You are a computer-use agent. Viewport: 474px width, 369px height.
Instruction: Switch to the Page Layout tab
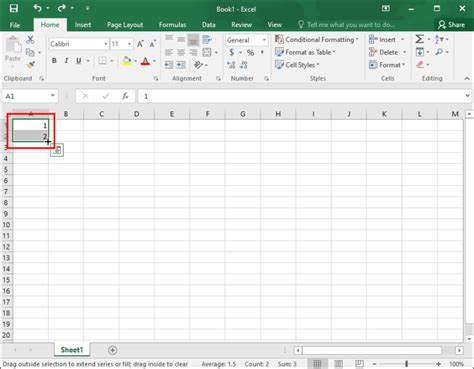point(125,25)
